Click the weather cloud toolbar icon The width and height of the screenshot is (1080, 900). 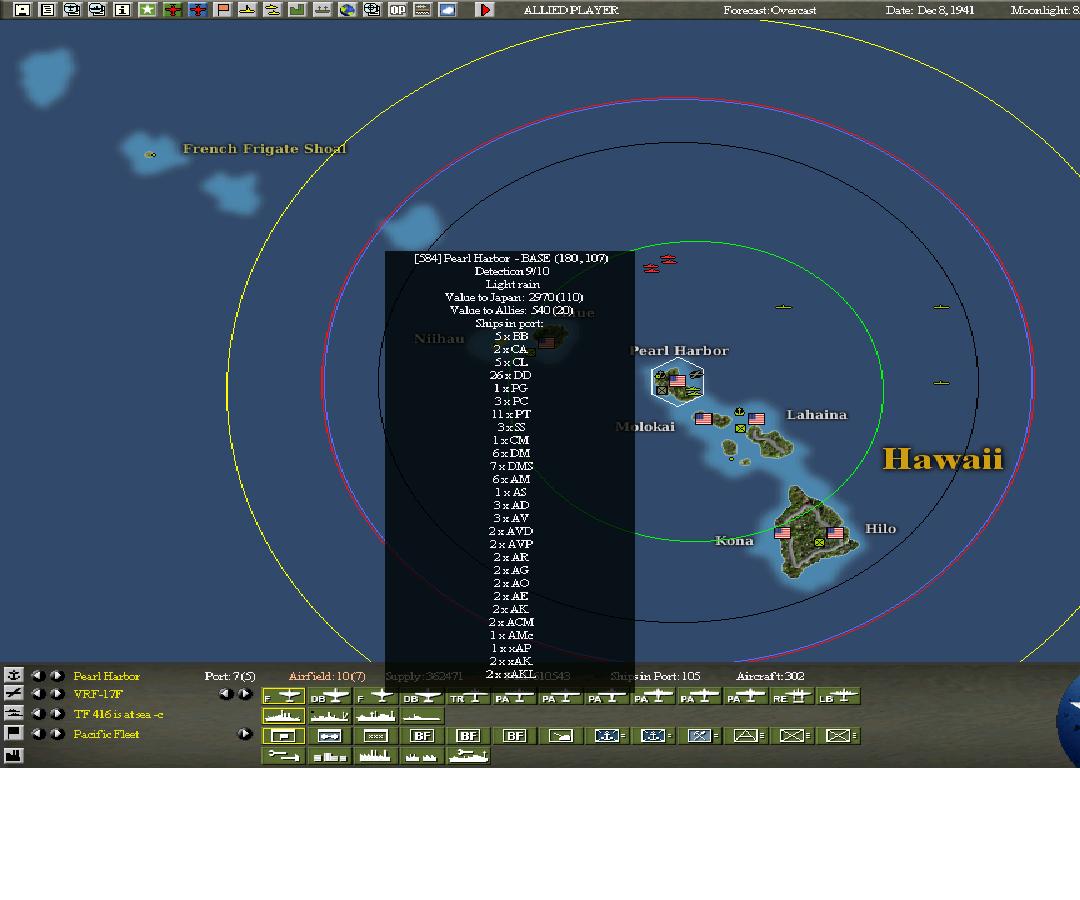pyautogui.click(x=448, y=10)
